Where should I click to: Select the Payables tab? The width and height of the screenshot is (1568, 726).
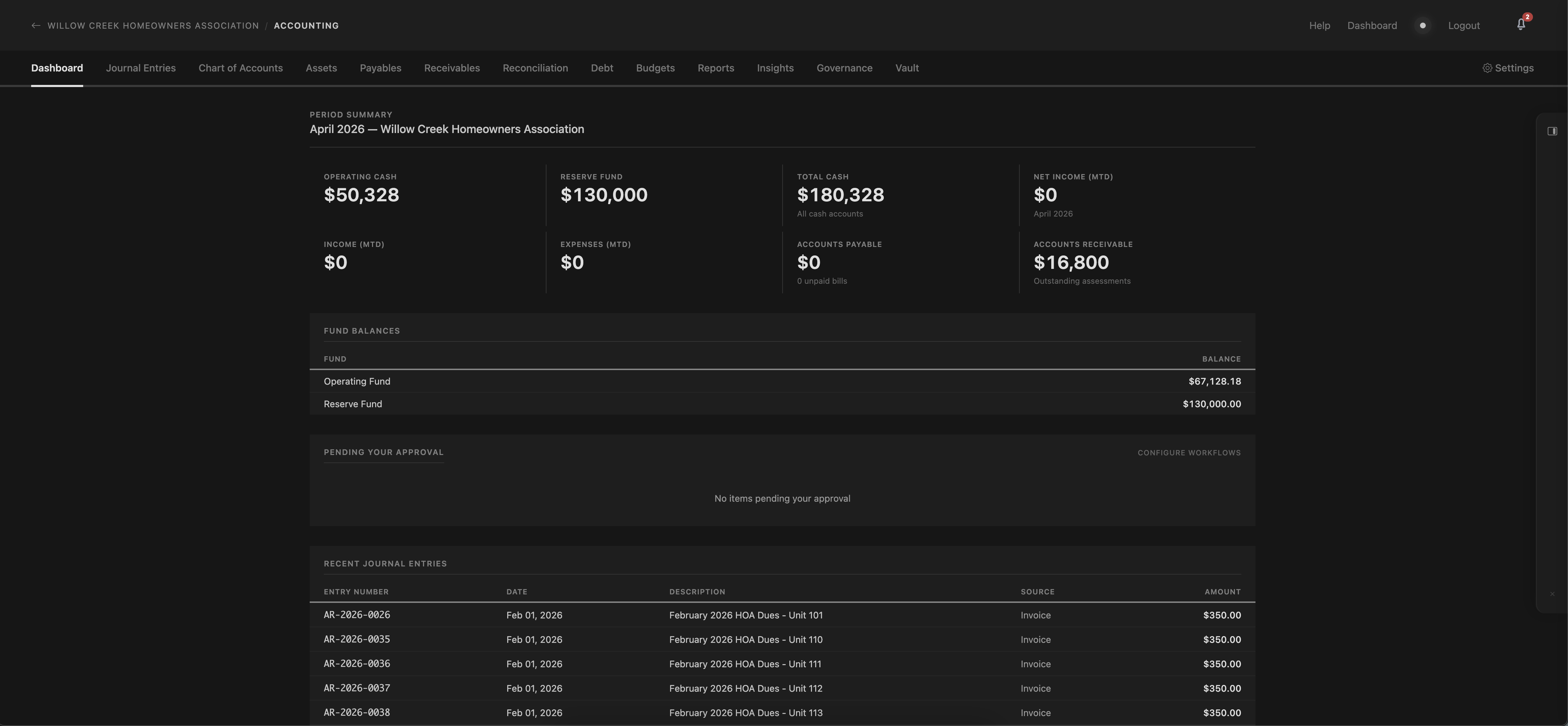(x=380, y=68)
